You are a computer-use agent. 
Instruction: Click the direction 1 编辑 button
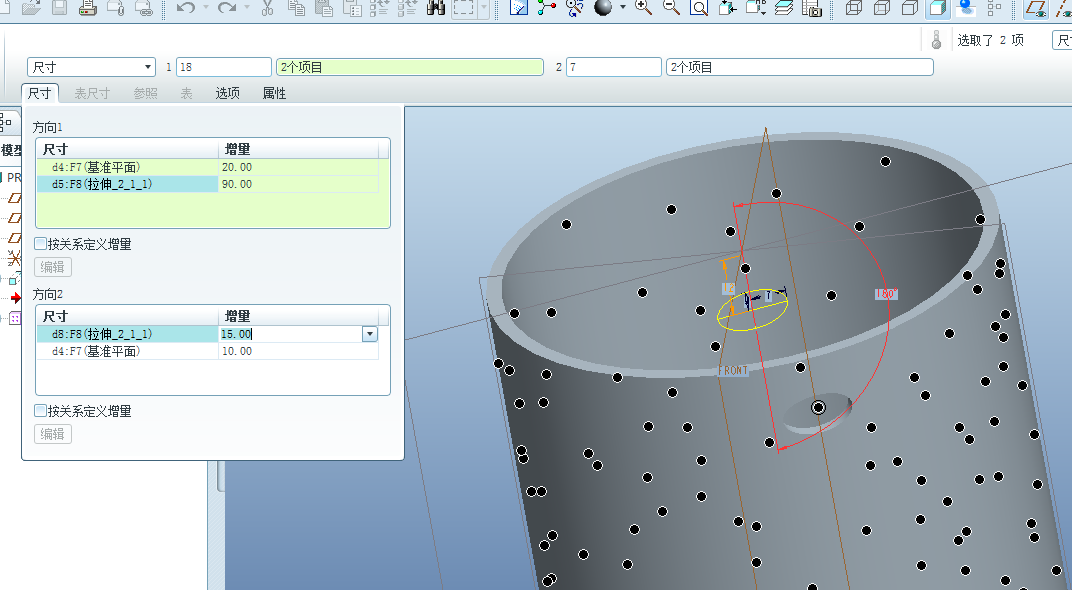pos(53,267)
